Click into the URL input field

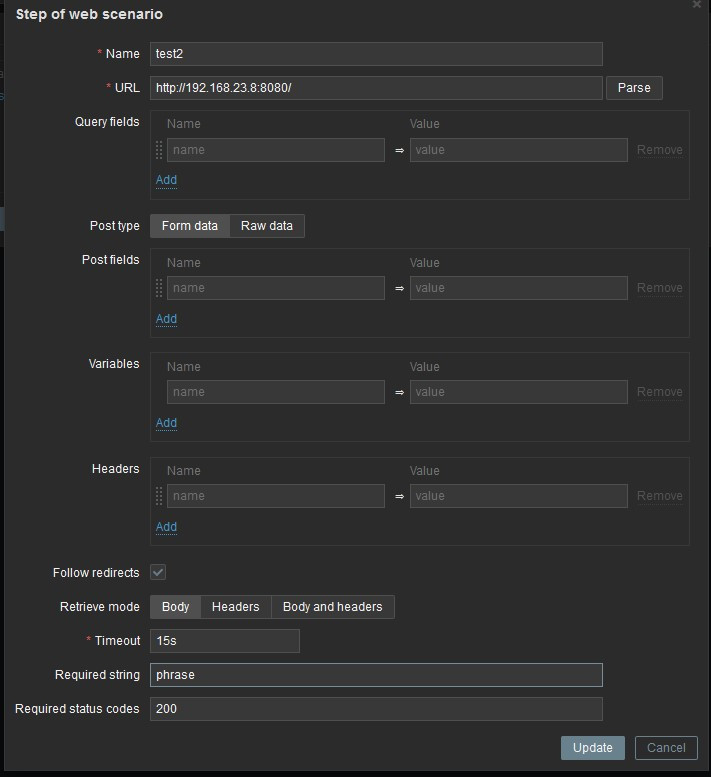[376, 88]
